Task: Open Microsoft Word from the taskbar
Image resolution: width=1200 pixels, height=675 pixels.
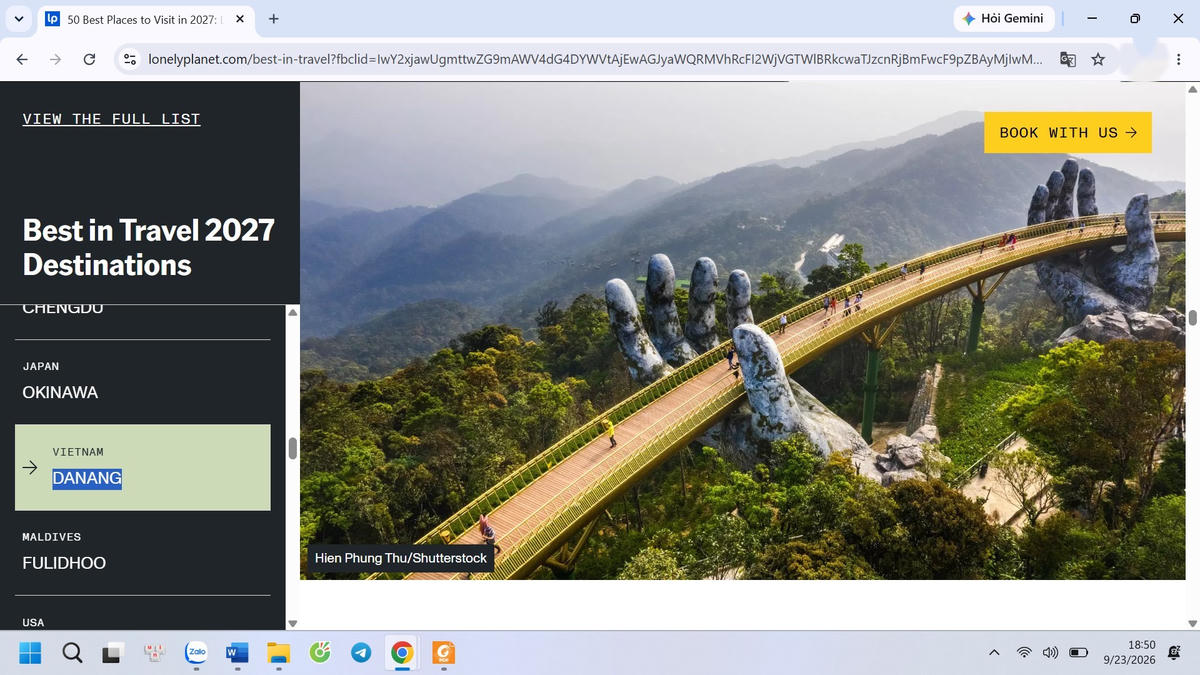Action: pyautogui.click(x=237, y=653)
